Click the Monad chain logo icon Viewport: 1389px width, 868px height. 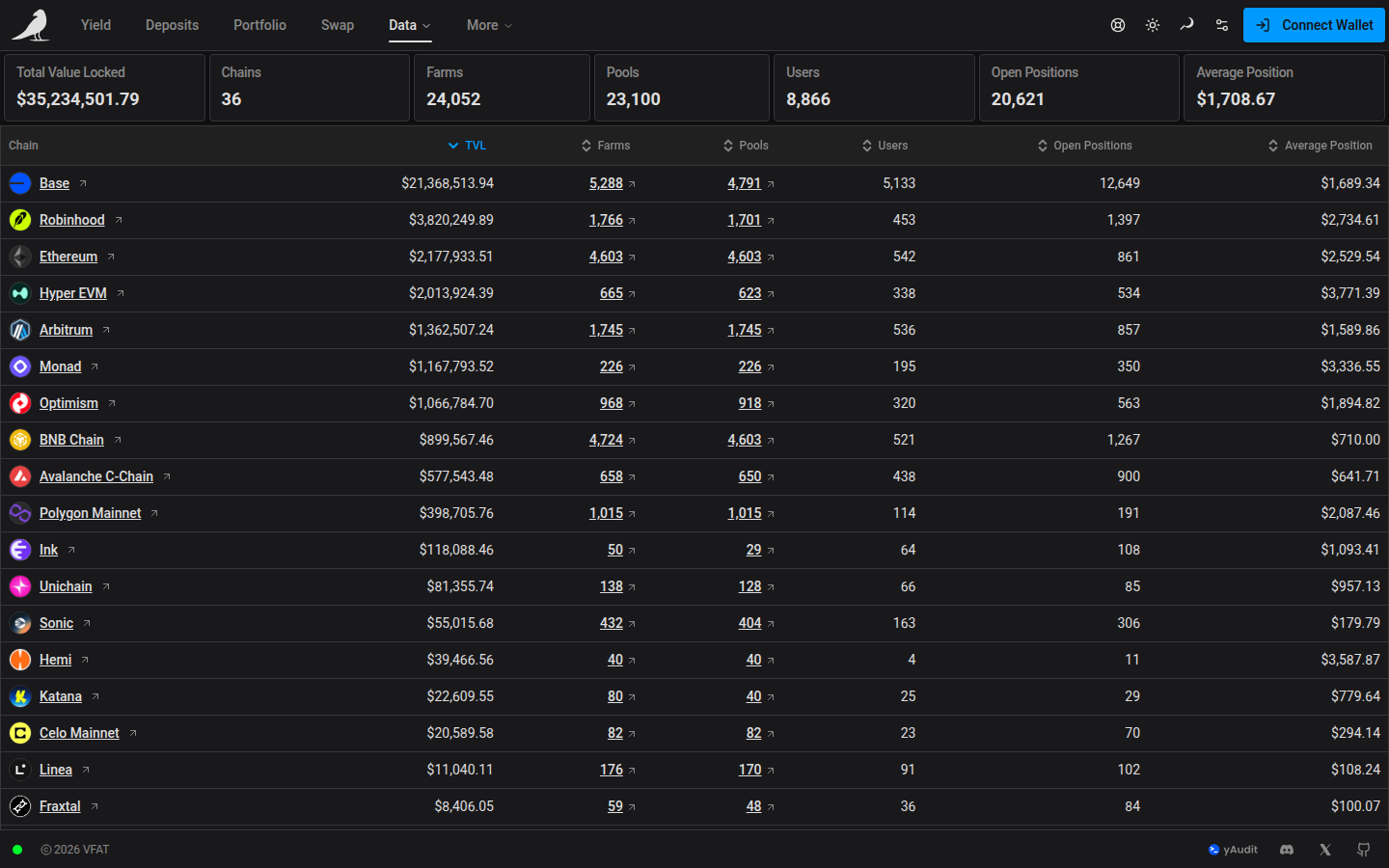[20, 366]
